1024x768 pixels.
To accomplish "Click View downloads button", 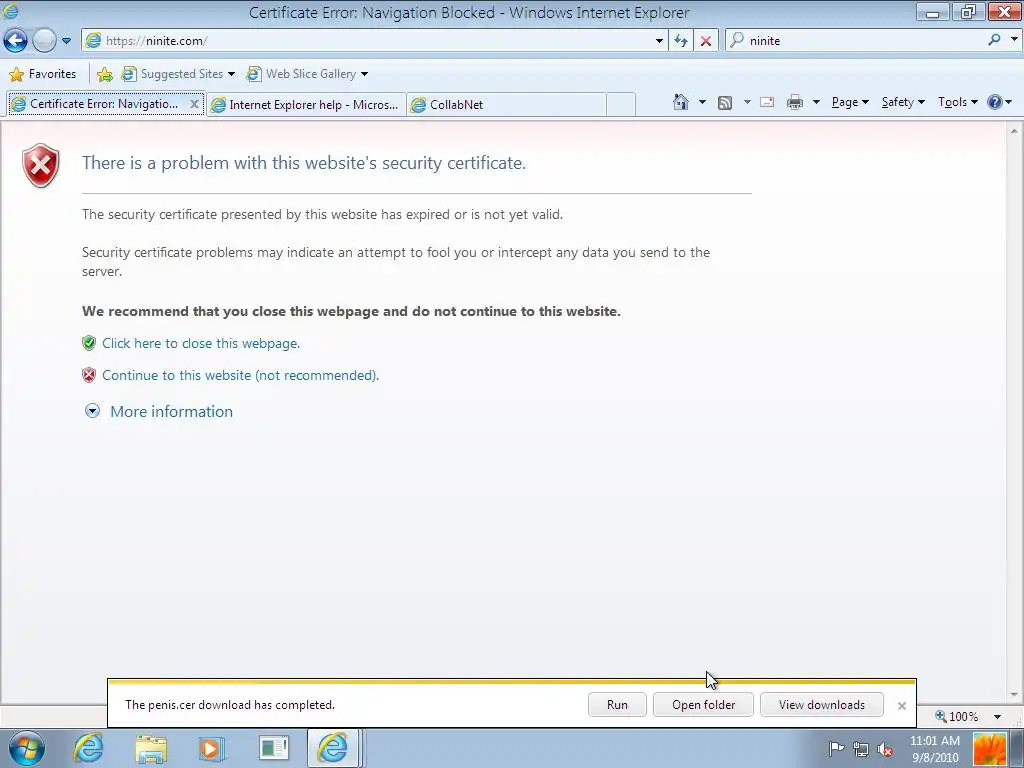I will coord(822,705).
